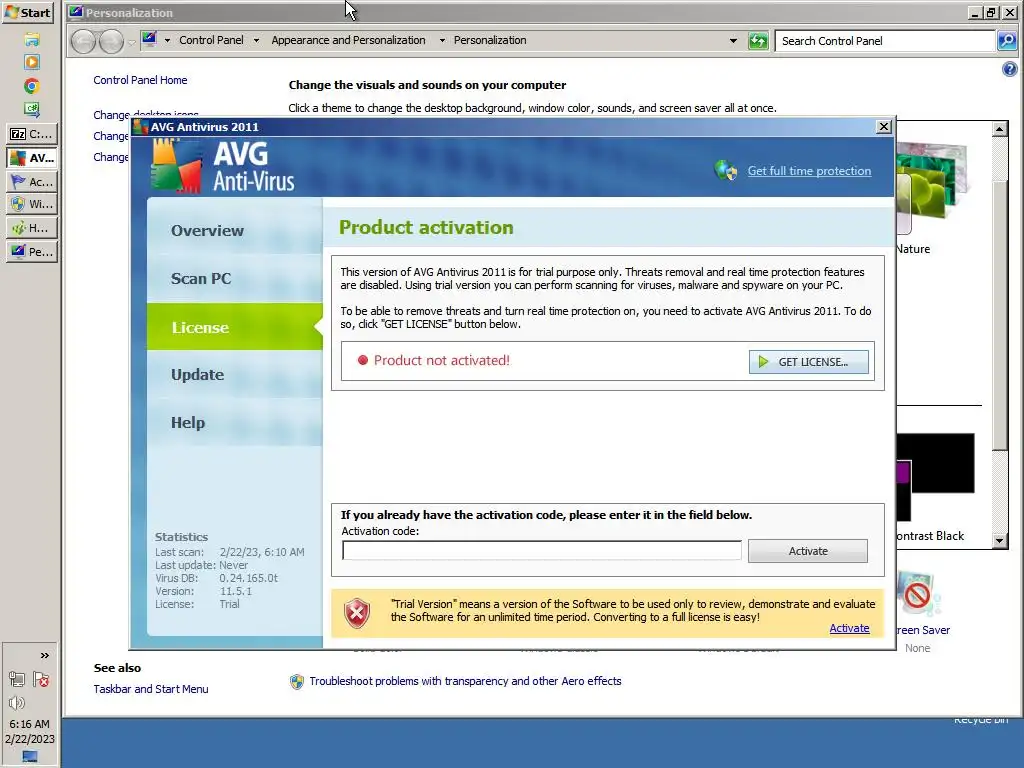This screenshot has height=768, width=1024.
Task: Switch to the Action Center taskbar window
Action: 31,182
